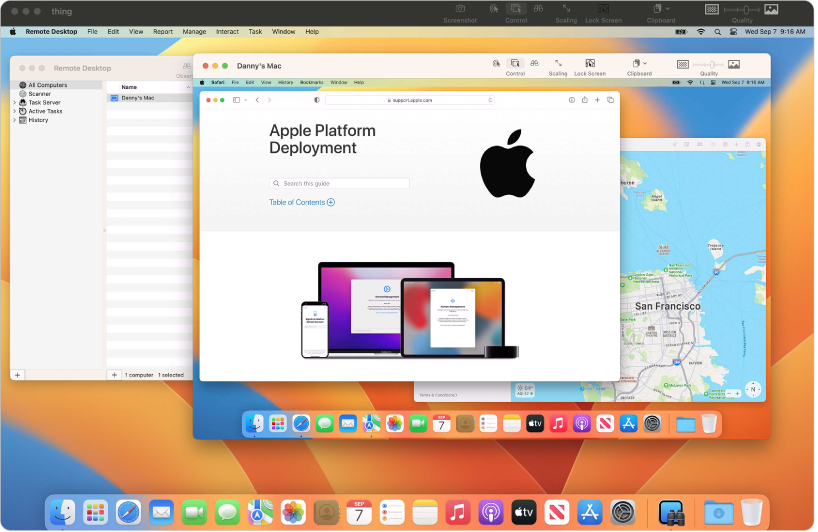Open Finder from the bottom local dock
The height and width of the screenshot is (532, 818).
[x=63, y=513]
